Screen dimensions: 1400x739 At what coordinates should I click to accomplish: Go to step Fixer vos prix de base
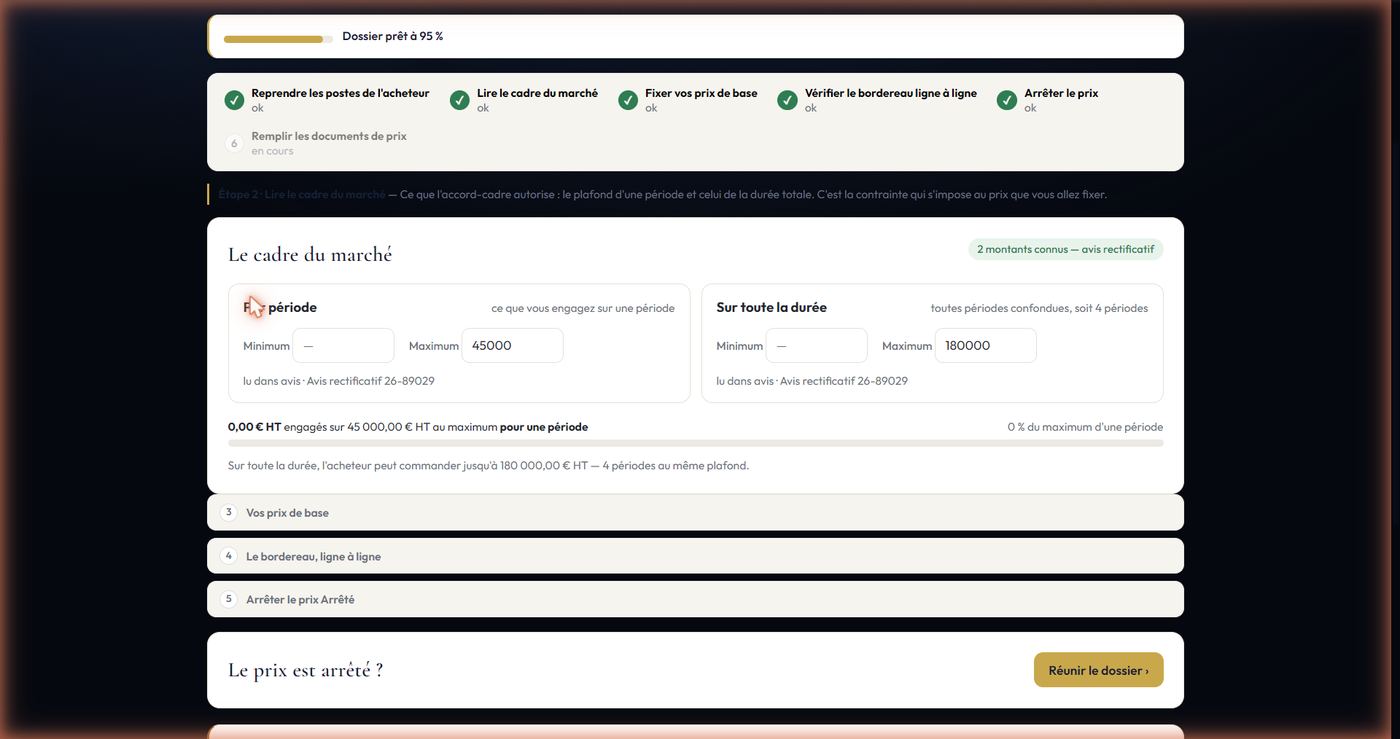point(689,100)
